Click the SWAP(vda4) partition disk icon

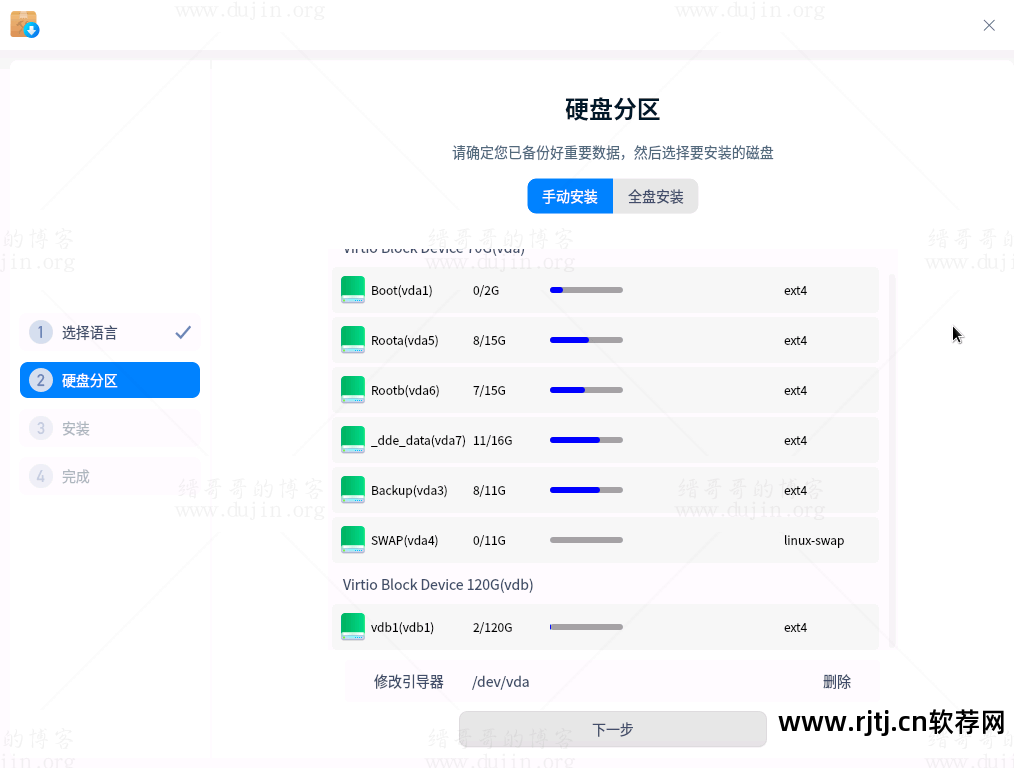(x=353, y=540)
